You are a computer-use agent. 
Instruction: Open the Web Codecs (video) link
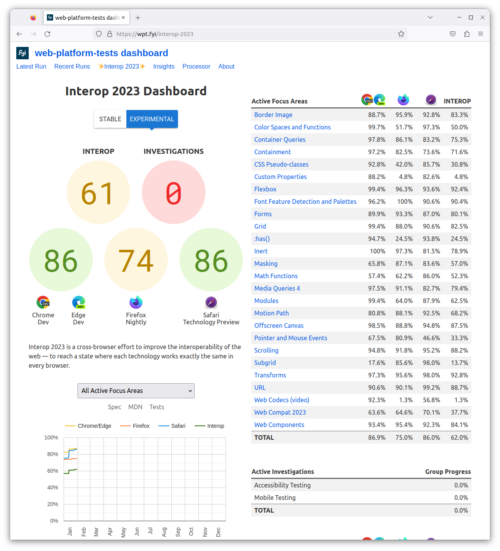tap(281, 400)
